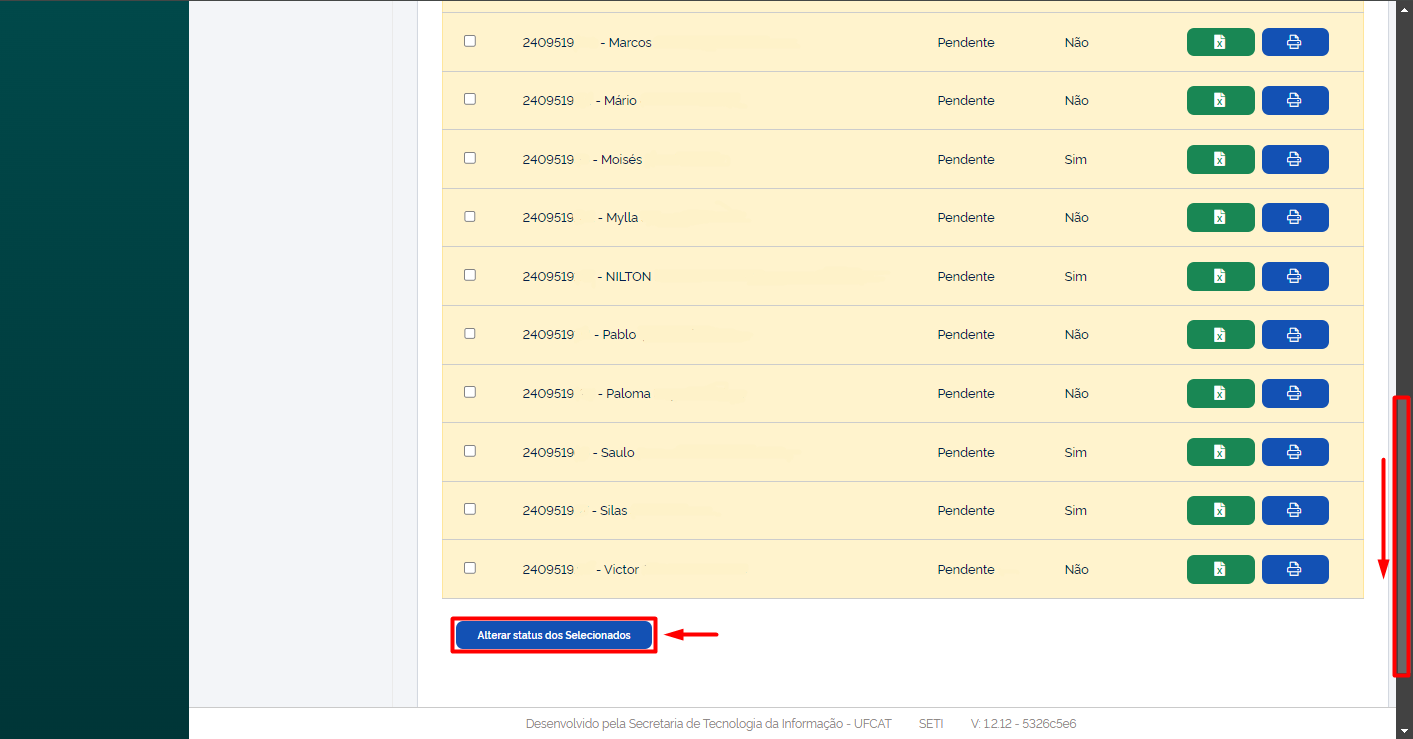Screen dimensions: 1413x739
Task: Export Marcos row to Excel
Action: (1220, 42)
